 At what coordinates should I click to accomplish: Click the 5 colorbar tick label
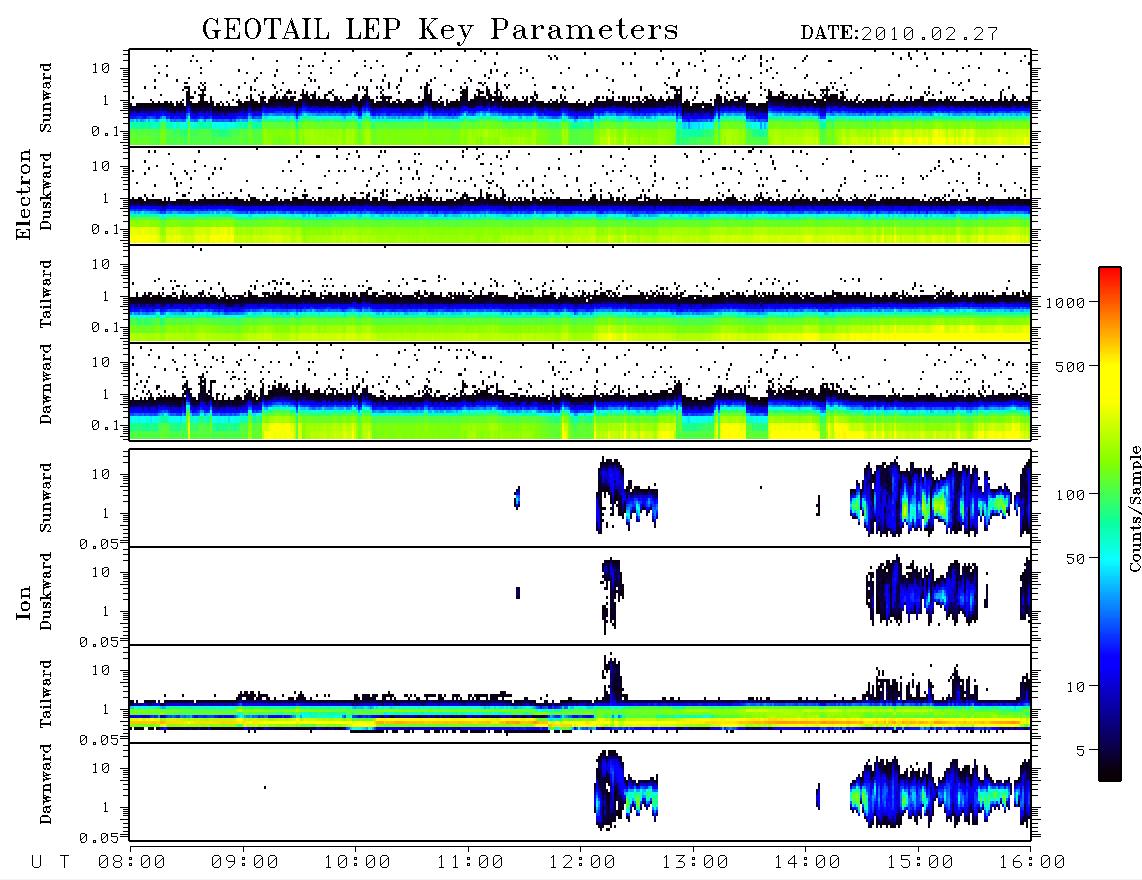pyautogui.click(x=1080, y=751)
